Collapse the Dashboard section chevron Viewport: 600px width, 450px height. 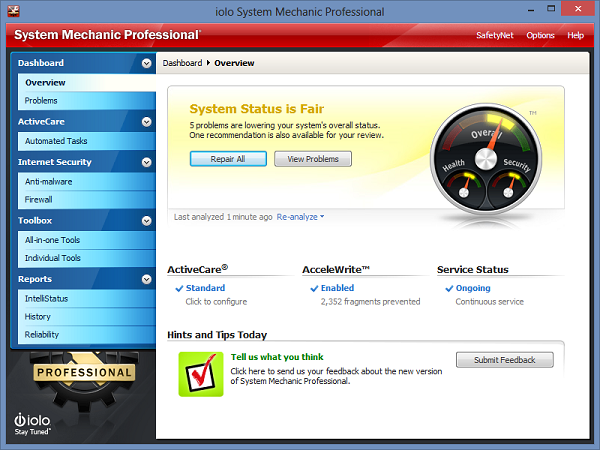(x=147, y=63)
